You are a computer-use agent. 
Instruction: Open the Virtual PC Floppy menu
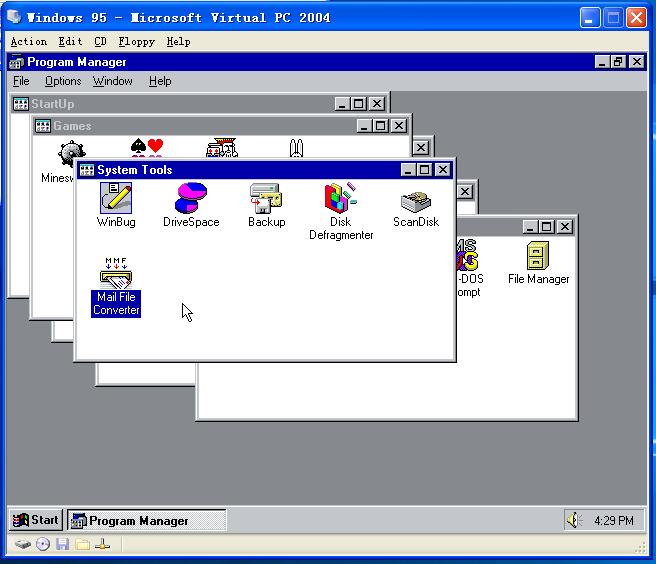pos(136,41)
